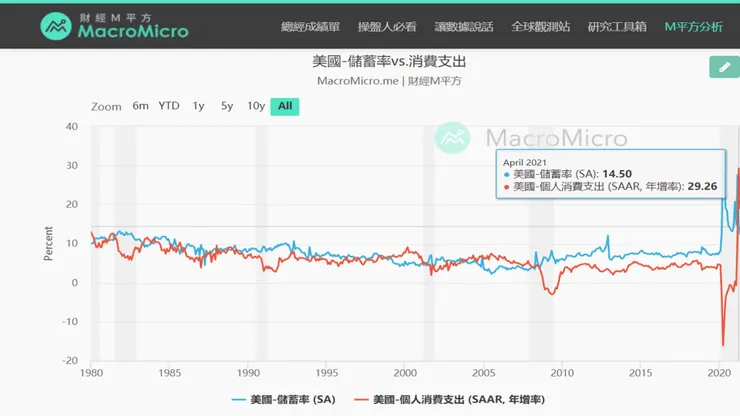Screen dimensions: 740x416
Task: Open the 全球觀測站 menu
Action: point(541,27)
